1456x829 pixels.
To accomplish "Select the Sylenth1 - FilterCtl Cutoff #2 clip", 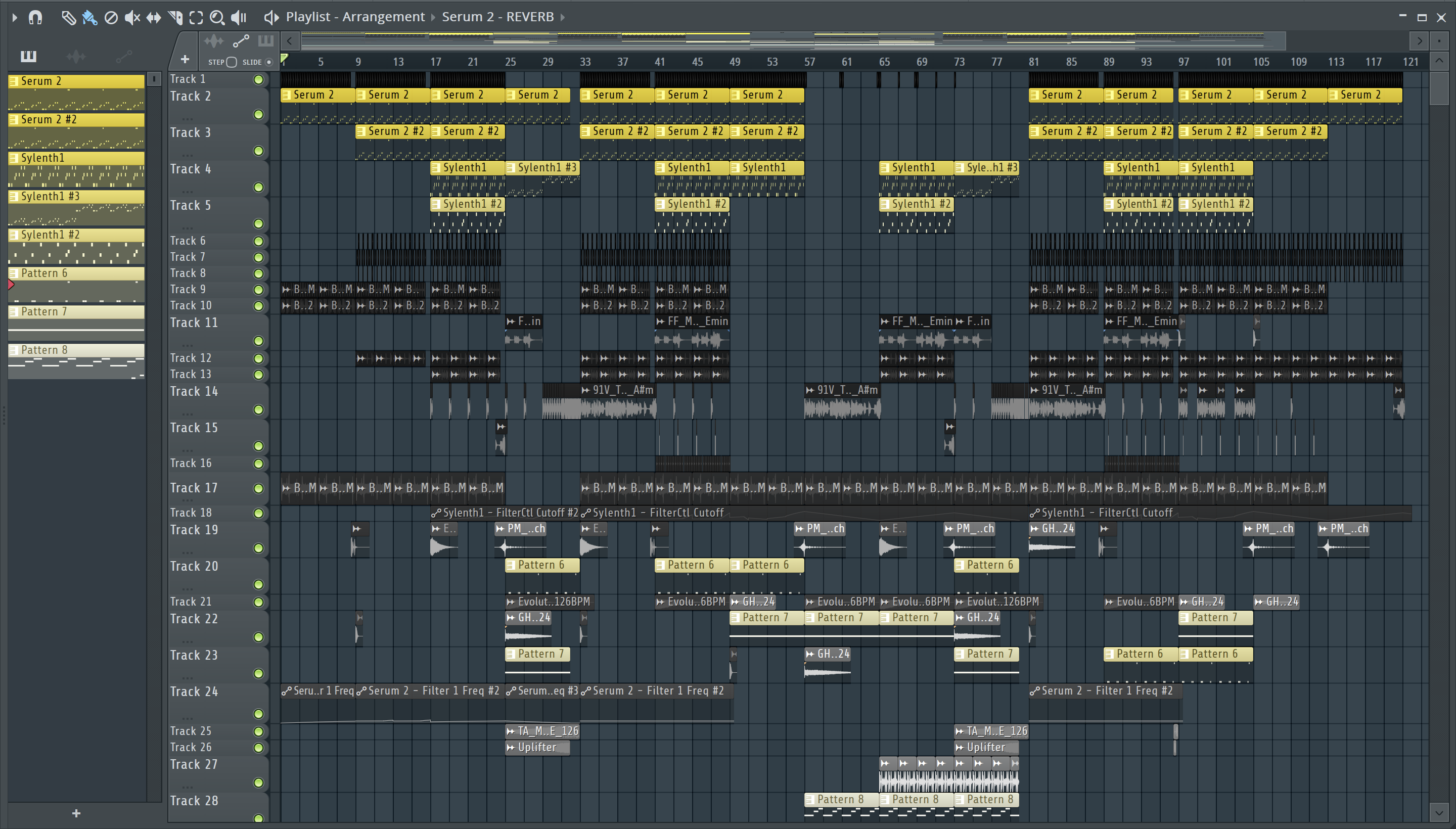I will (x=505, y=513).
